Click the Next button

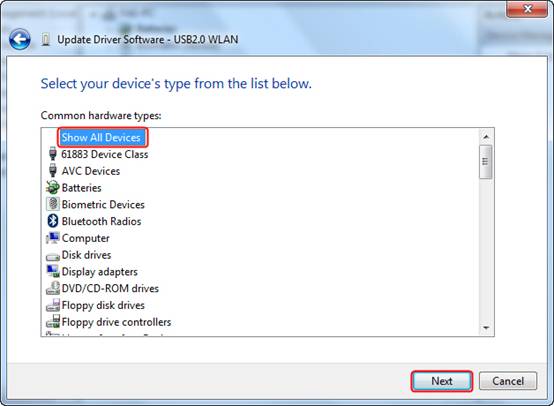[442, 381]
